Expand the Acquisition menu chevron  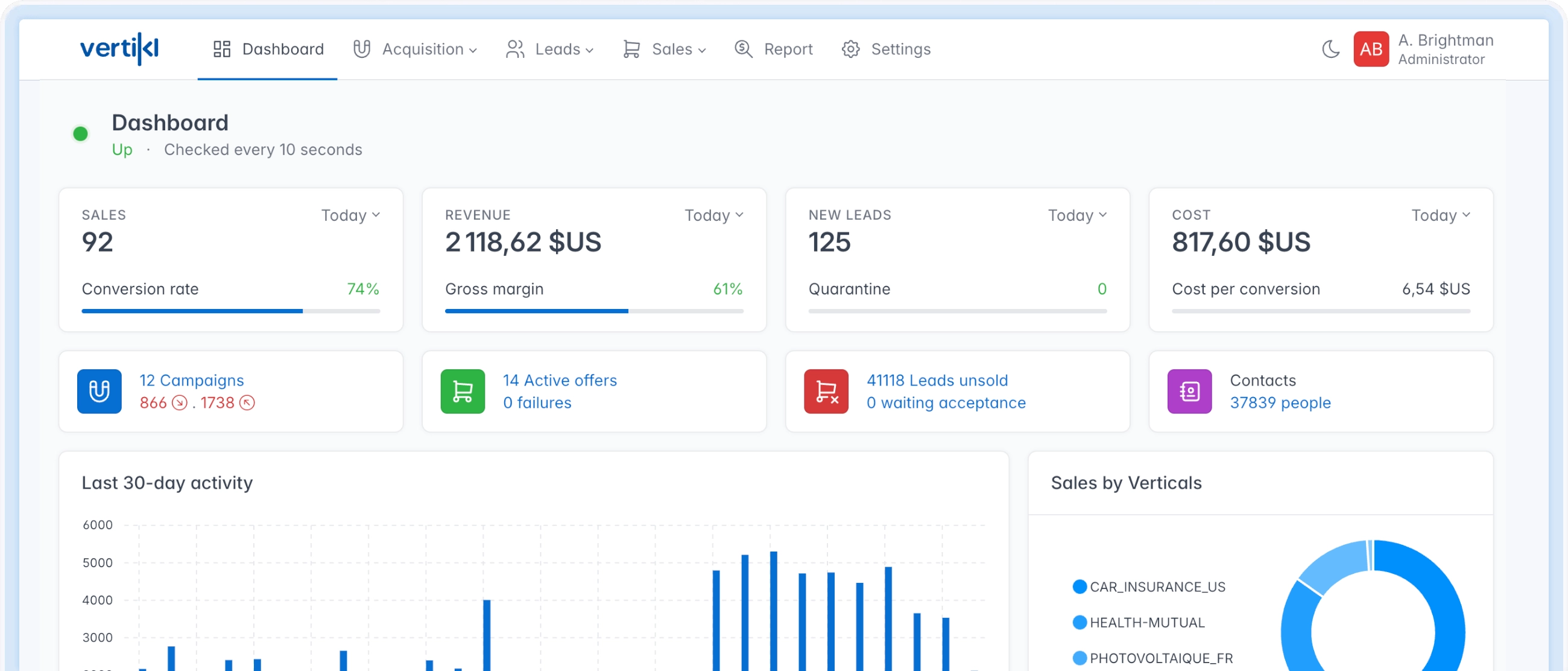point(473,51)
